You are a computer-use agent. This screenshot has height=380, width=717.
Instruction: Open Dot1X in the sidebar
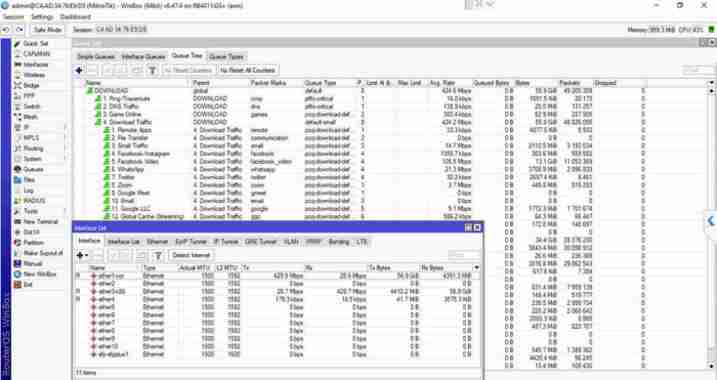tap(32, 232)
